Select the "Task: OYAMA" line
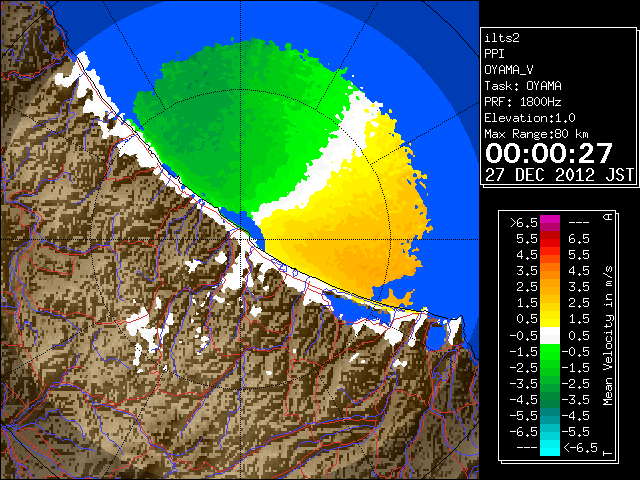This screenshot has width=640, height=480. click(x=523, y=86)
